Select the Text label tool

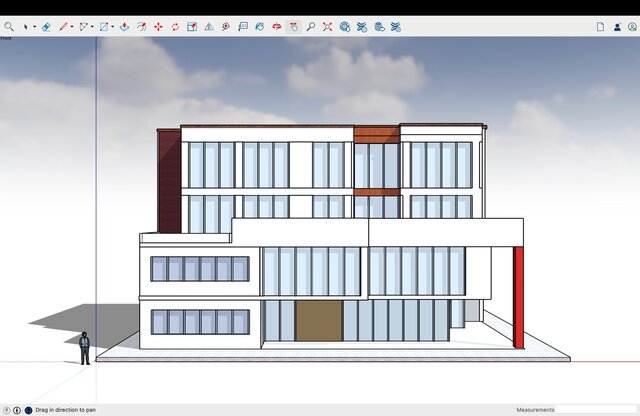tap(243, 27)
